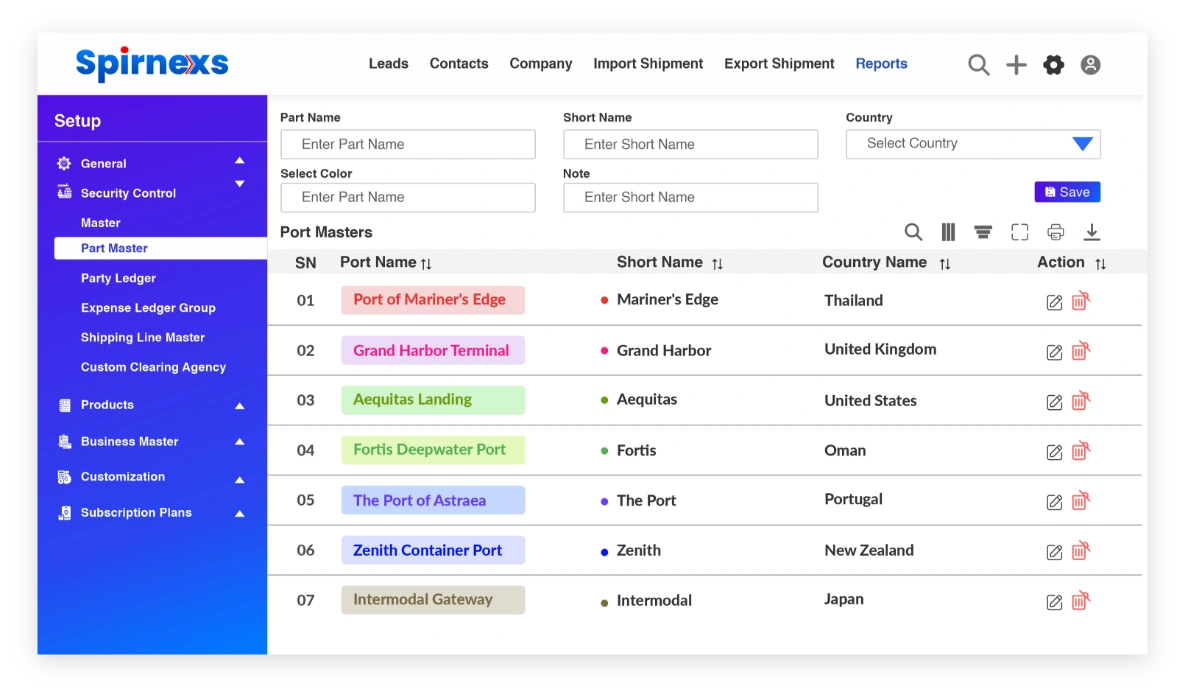1185x697 pixels.
Task: Click the search icon in top header
Action: tap(978, 65)
